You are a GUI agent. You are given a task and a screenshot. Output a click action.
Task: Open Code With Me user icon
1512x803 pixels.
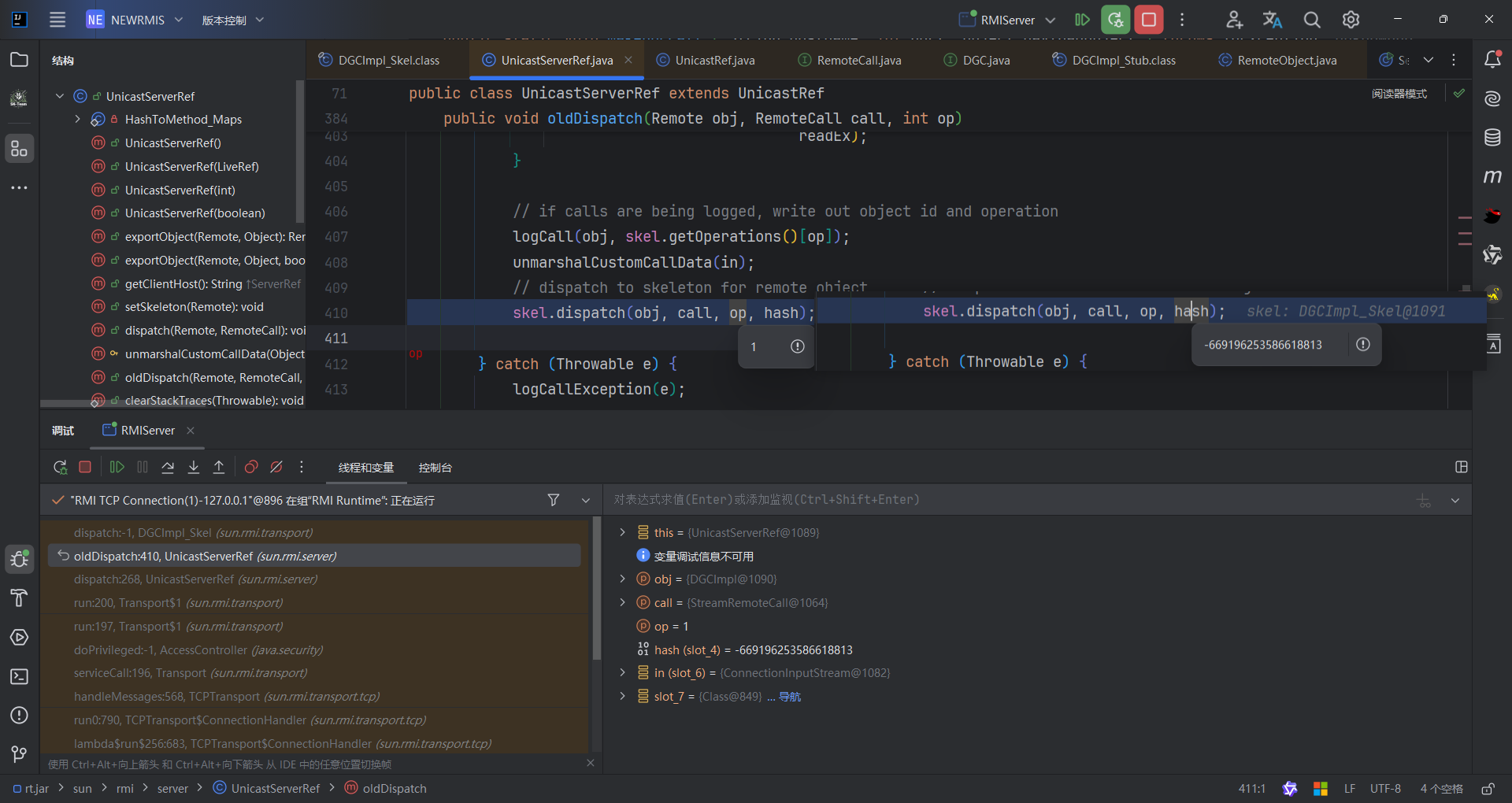(1234, 20)
